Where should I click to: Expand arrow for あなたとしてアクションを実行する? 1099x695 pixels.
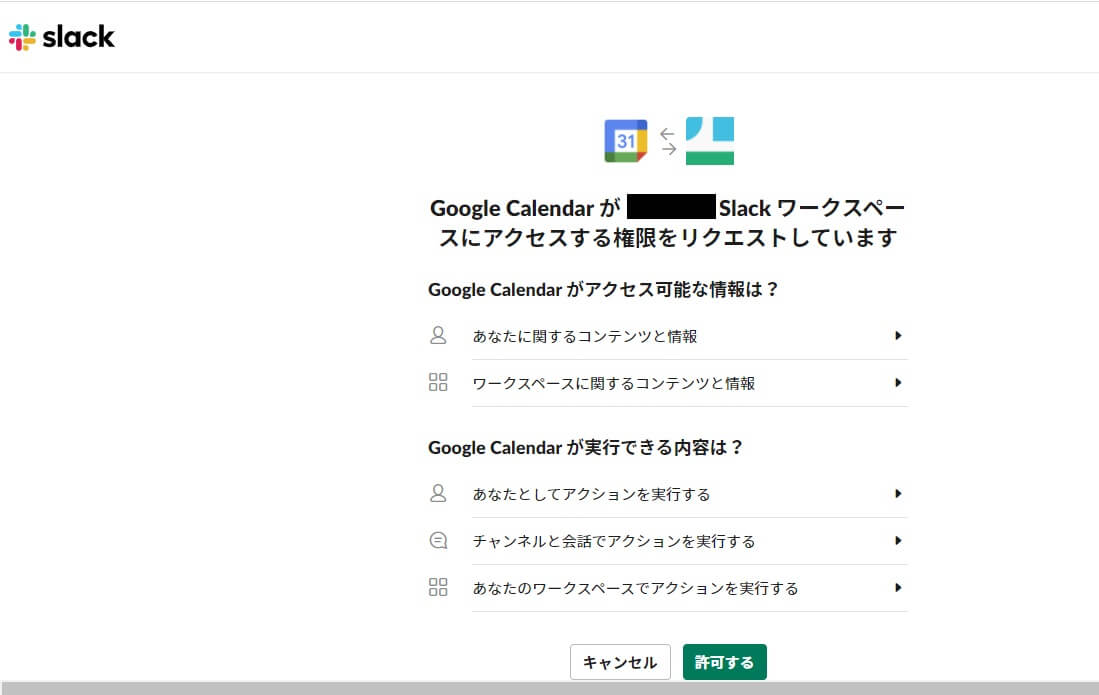[x=898, y=493]
